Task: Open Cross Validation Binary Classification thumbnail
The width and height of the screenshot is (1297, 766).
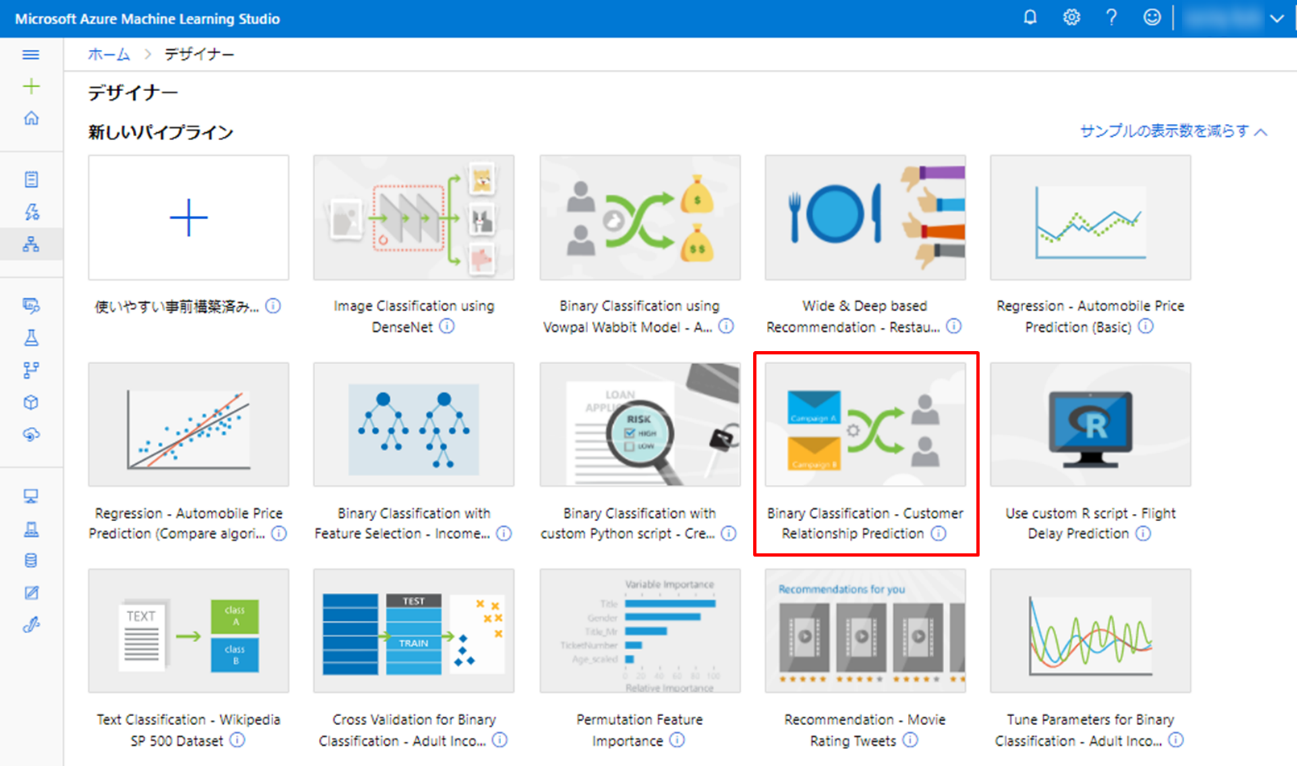Action: [x=414, y=631]
